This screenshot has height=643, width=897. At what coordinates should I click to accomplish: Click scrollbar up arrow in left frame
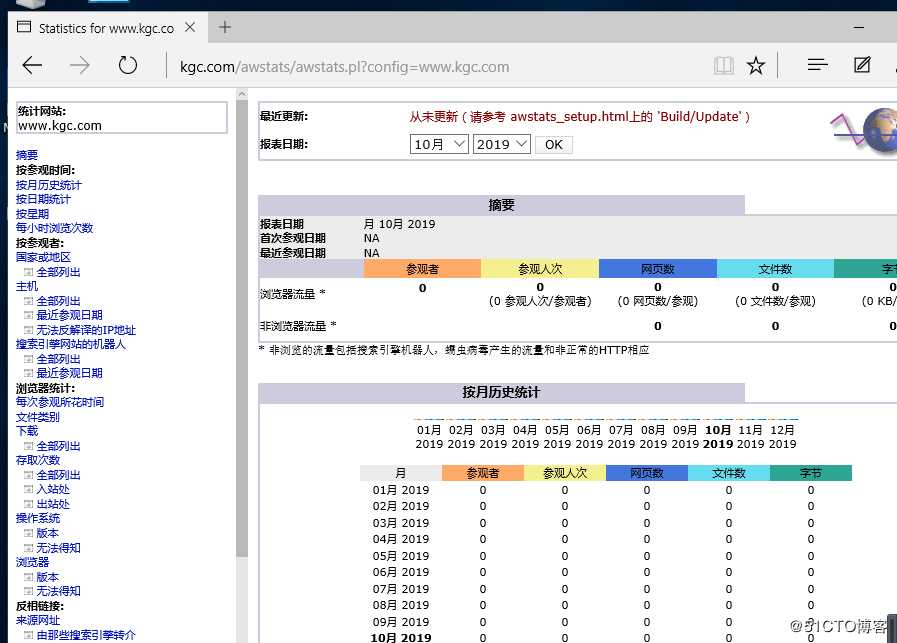click(242, 94)
